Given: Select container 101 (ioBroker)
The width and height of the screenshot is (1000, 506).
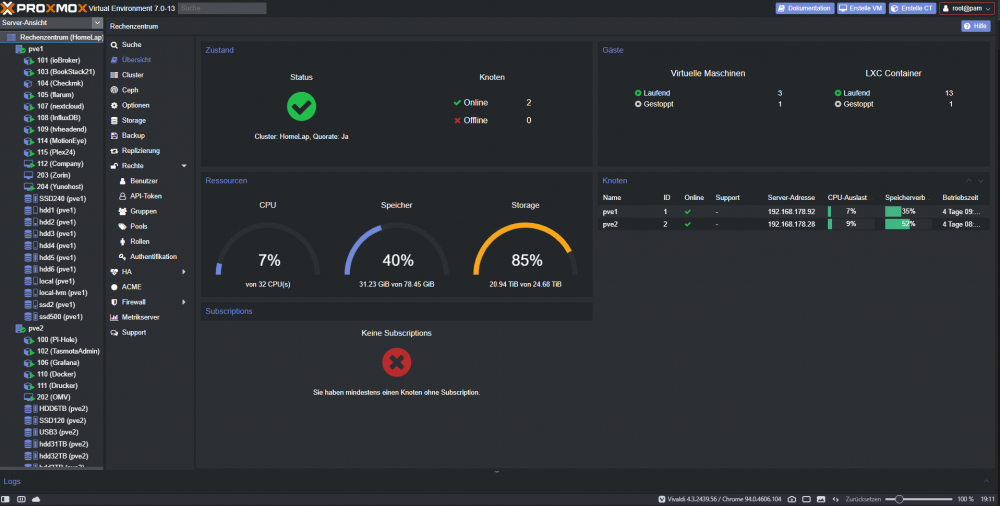Looking at the screenshot, I should [x=58, y=61].
